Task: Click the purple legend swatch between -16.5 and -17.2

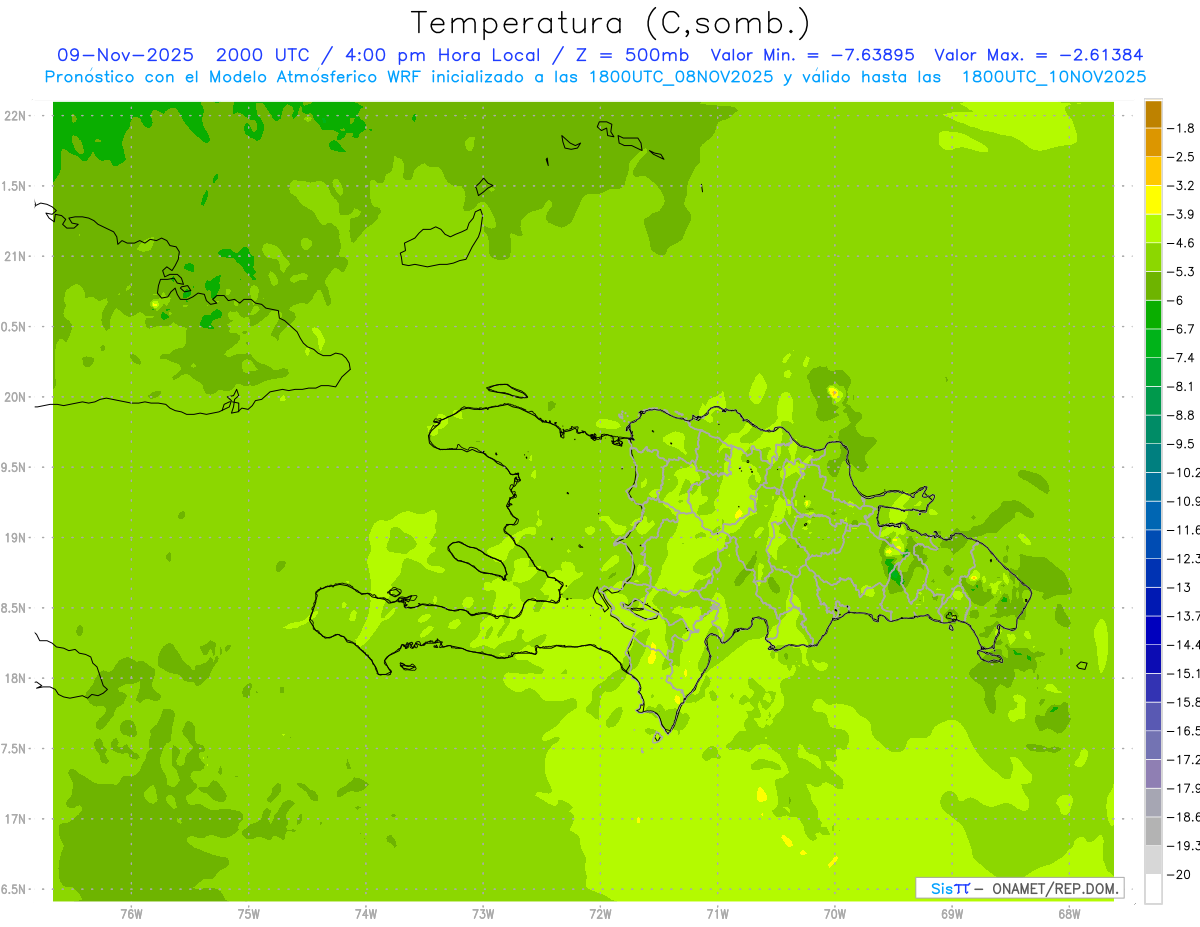Action: pyautogui.click(x=1153, y=746)
